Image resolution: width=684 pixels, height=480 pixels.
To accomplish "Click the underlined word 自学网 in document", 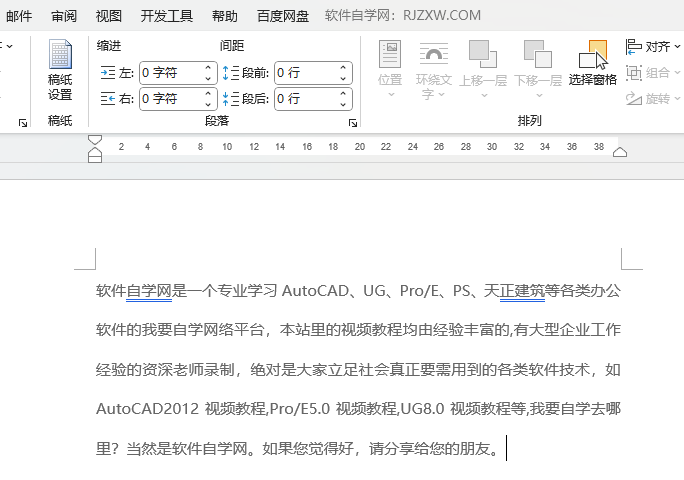I will click(x=149, y=291).
